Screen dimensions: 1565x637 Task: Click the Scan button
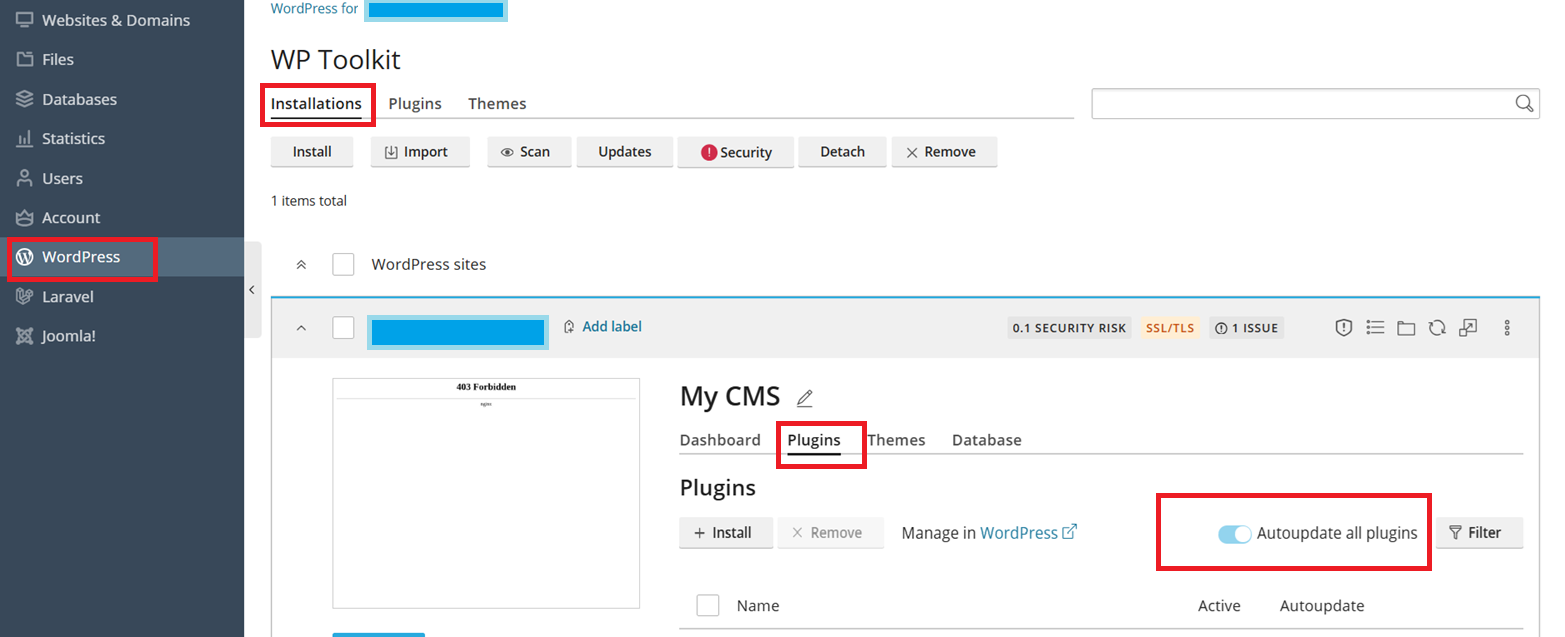click(525, 152)
